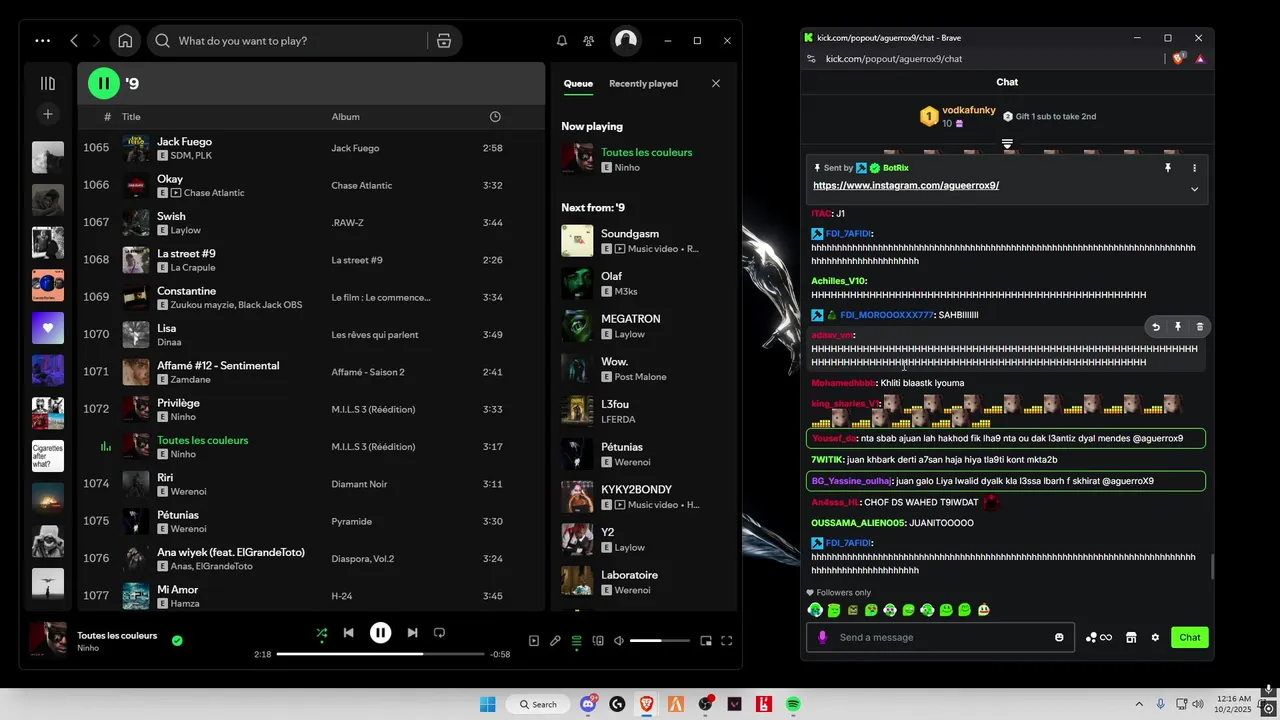This screenshot has width=1280, height=720.
Task: Toggle repeat mode
Action: click(439, 633)
